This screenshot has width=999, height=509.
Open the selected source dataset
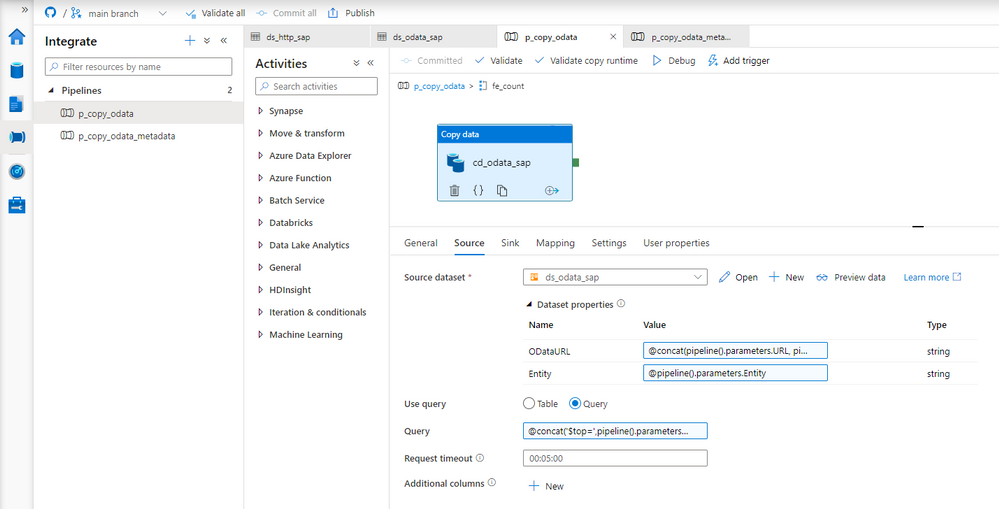[x=738, y=277]
